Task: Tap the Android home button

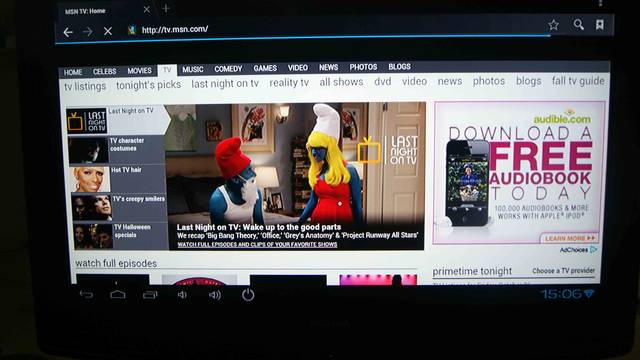Action: tap(118, 294)
